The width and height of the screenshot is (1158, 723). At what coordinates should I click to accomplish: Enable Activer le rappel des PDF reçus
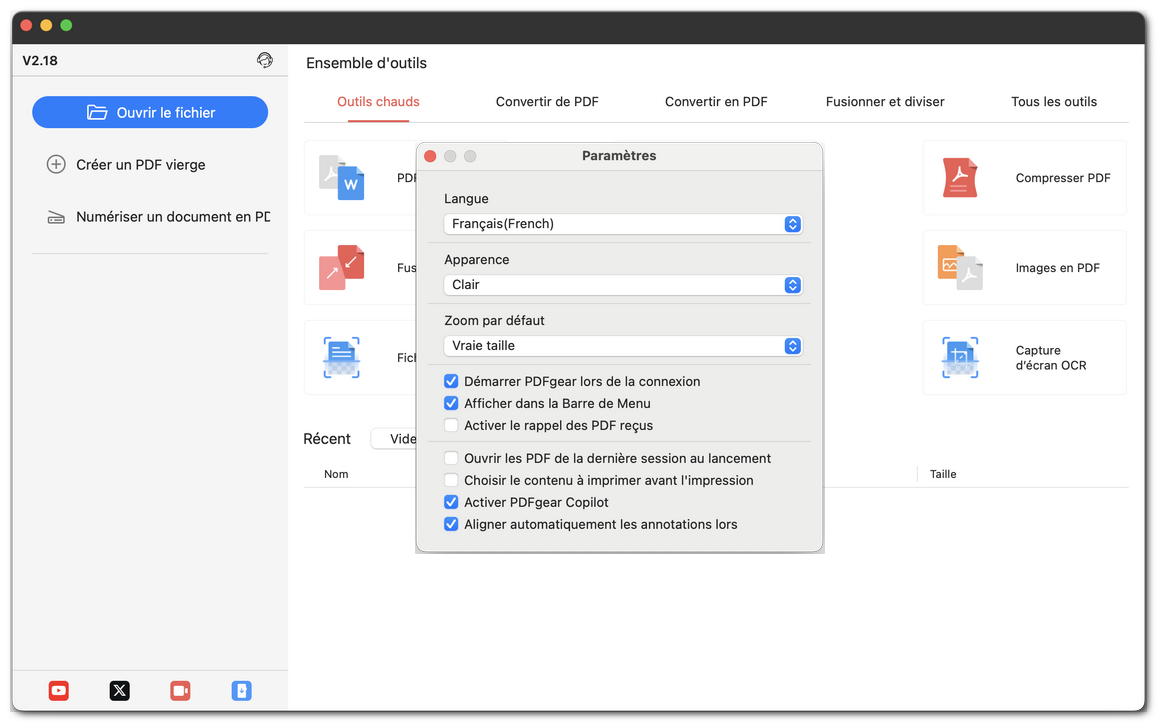(451, 425)
